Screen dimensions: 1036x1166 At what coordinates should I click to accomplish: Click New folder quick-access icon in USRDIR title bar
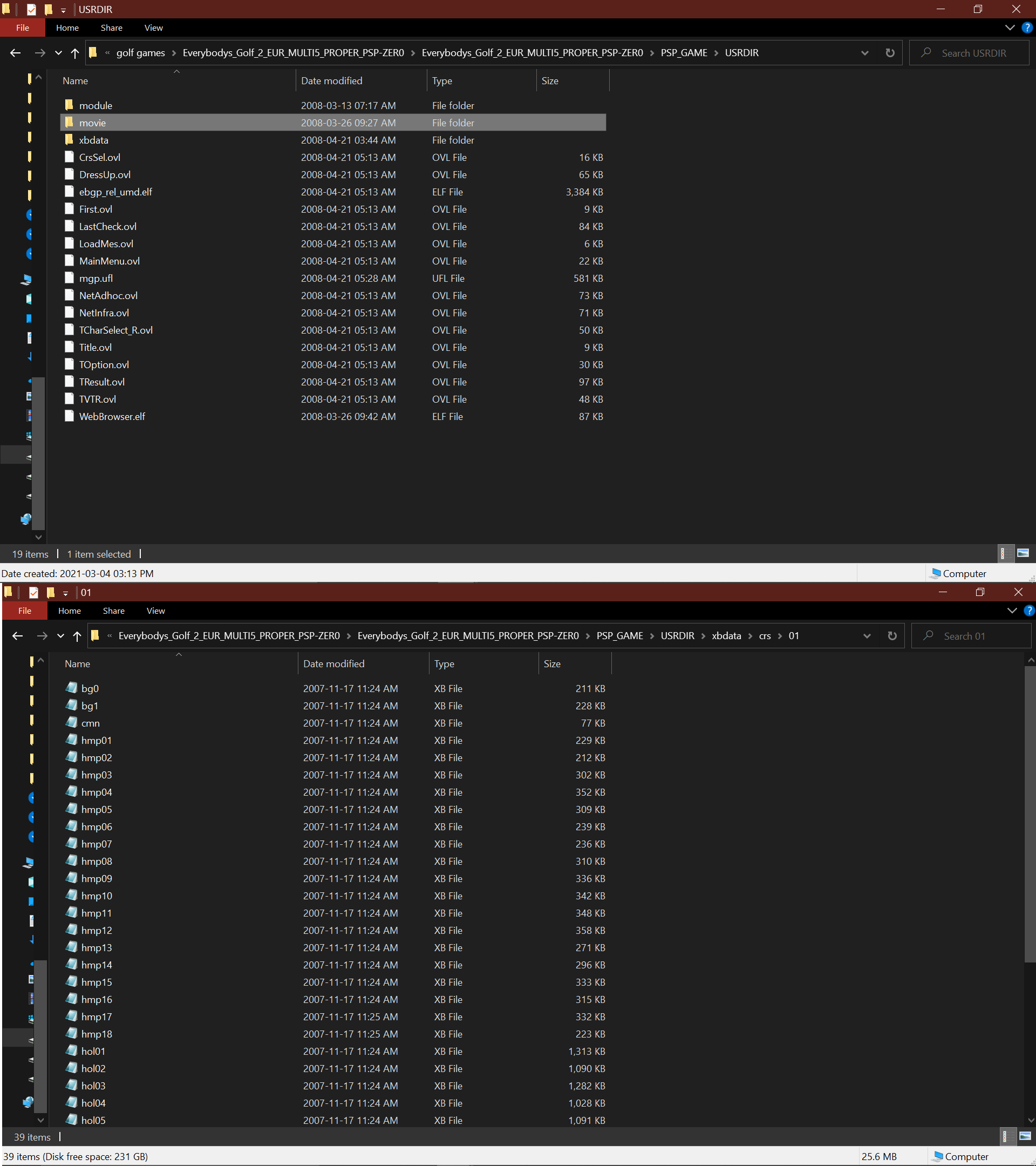point(49,9)
